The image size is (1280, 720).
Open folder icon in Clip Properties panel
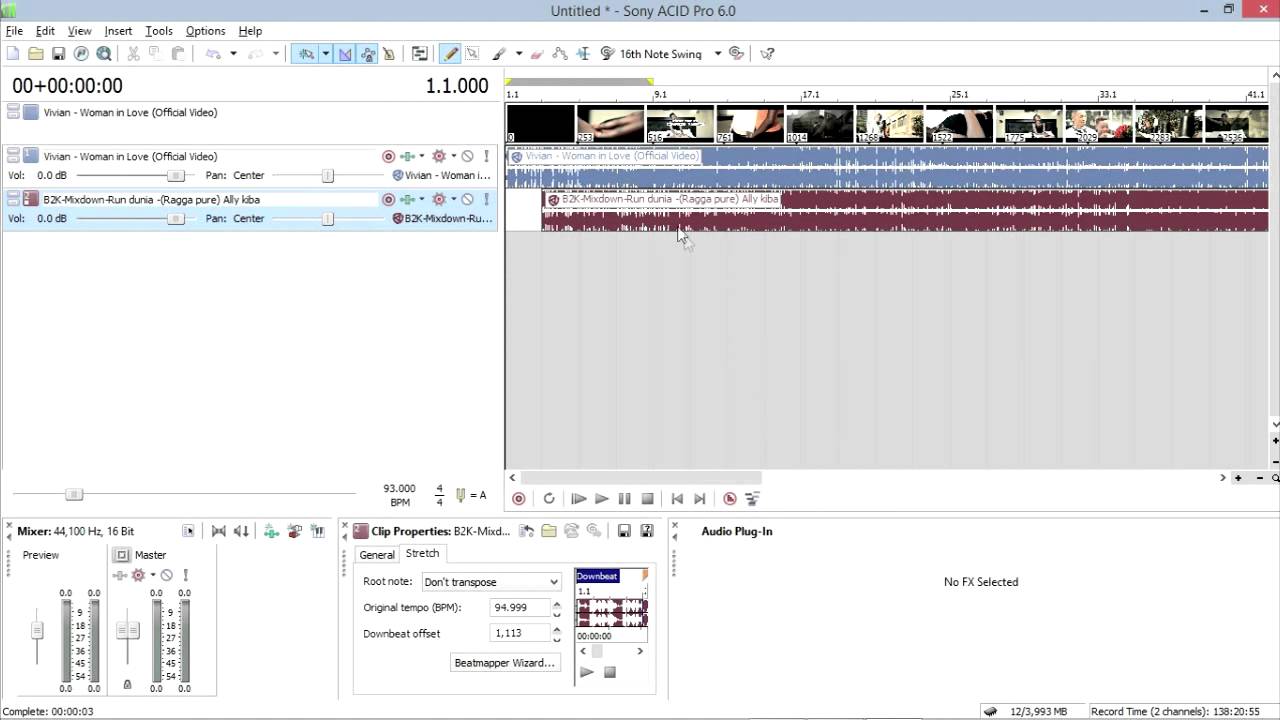(x=549, y=531)
